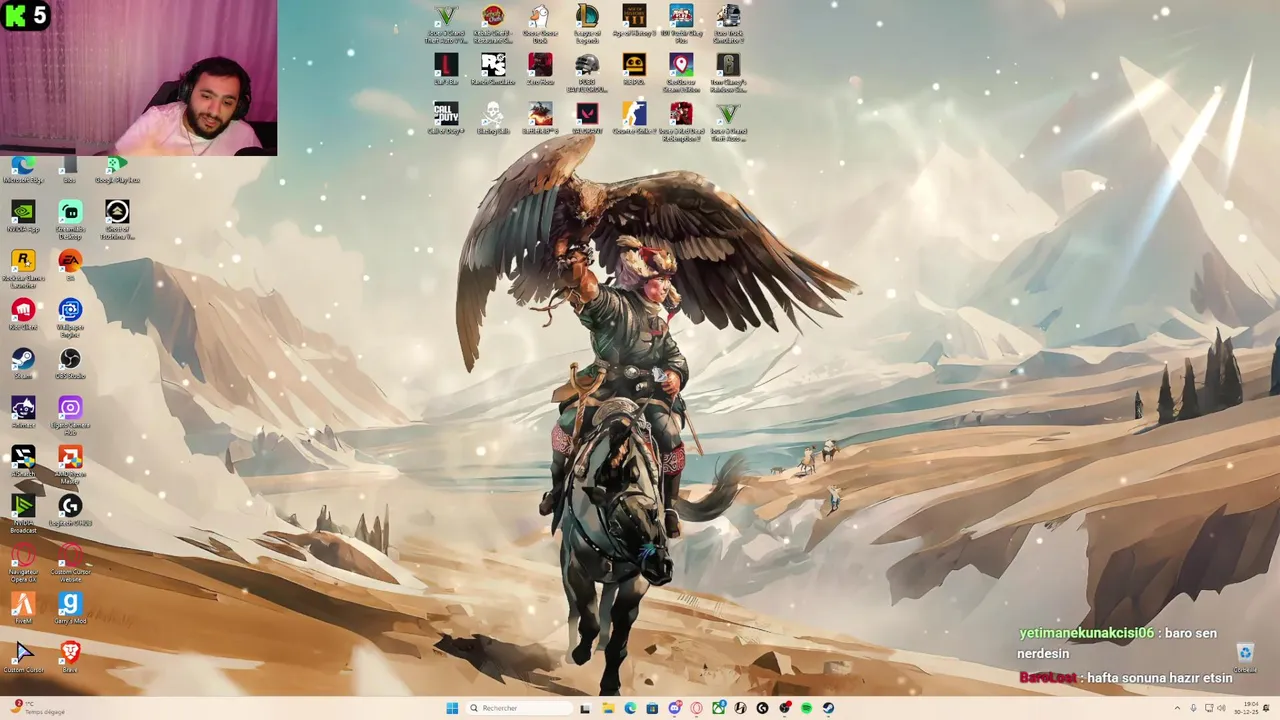The height and width of the screenshot is (720, 1280).
Task: Open Microsoft Edge desktop shortcut
Action: (23, 170)
